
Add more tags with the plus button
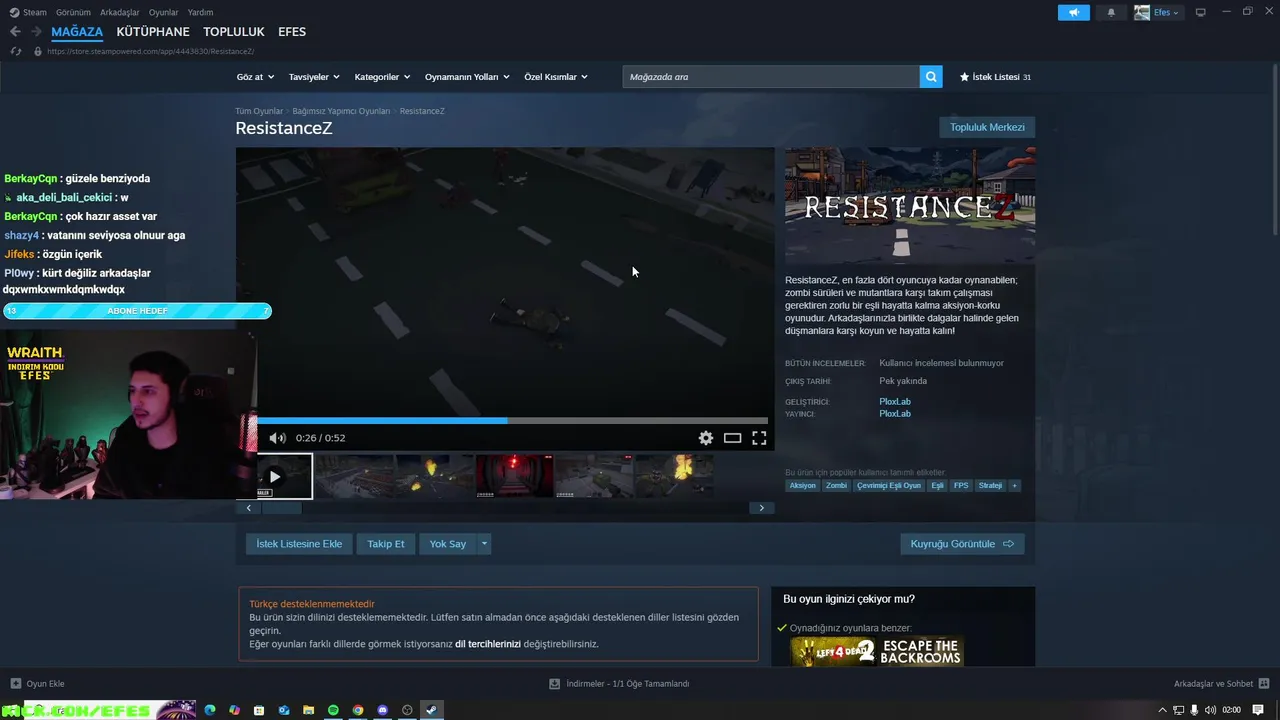pos(1014,486)
